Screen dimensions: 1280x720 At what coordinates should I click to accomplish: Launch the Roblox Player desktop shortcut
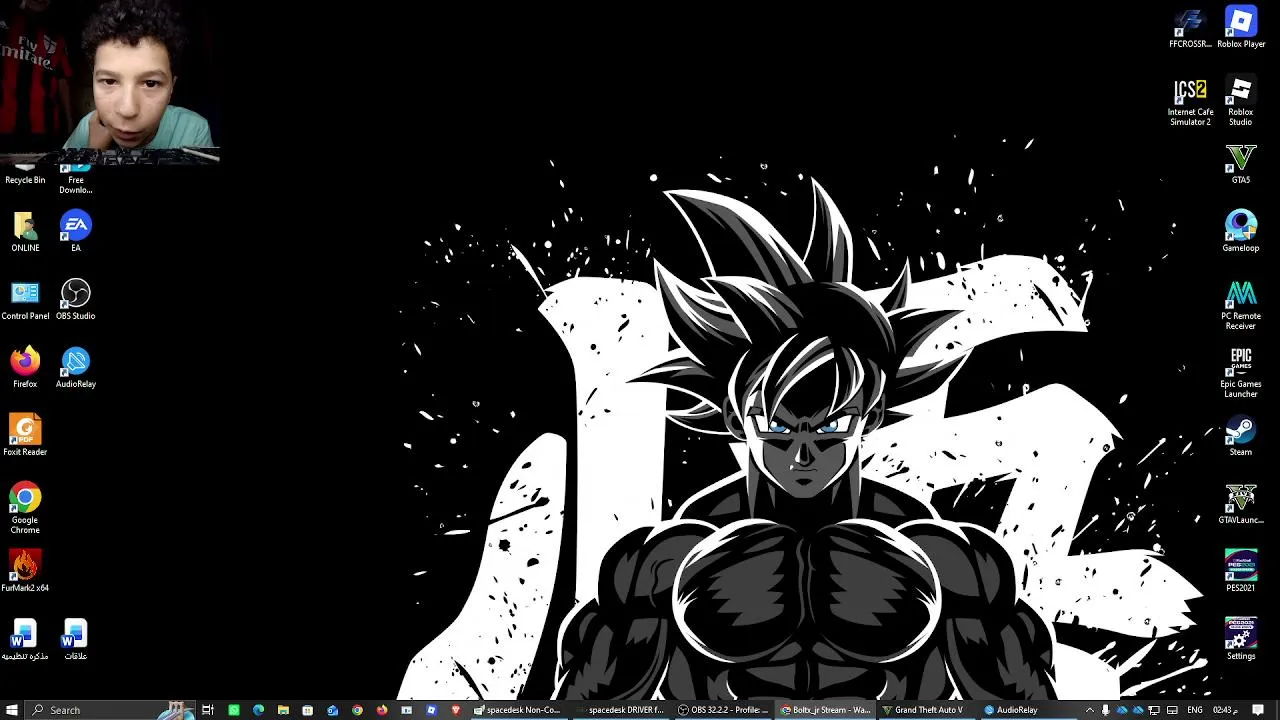[x=1240, y=28]
